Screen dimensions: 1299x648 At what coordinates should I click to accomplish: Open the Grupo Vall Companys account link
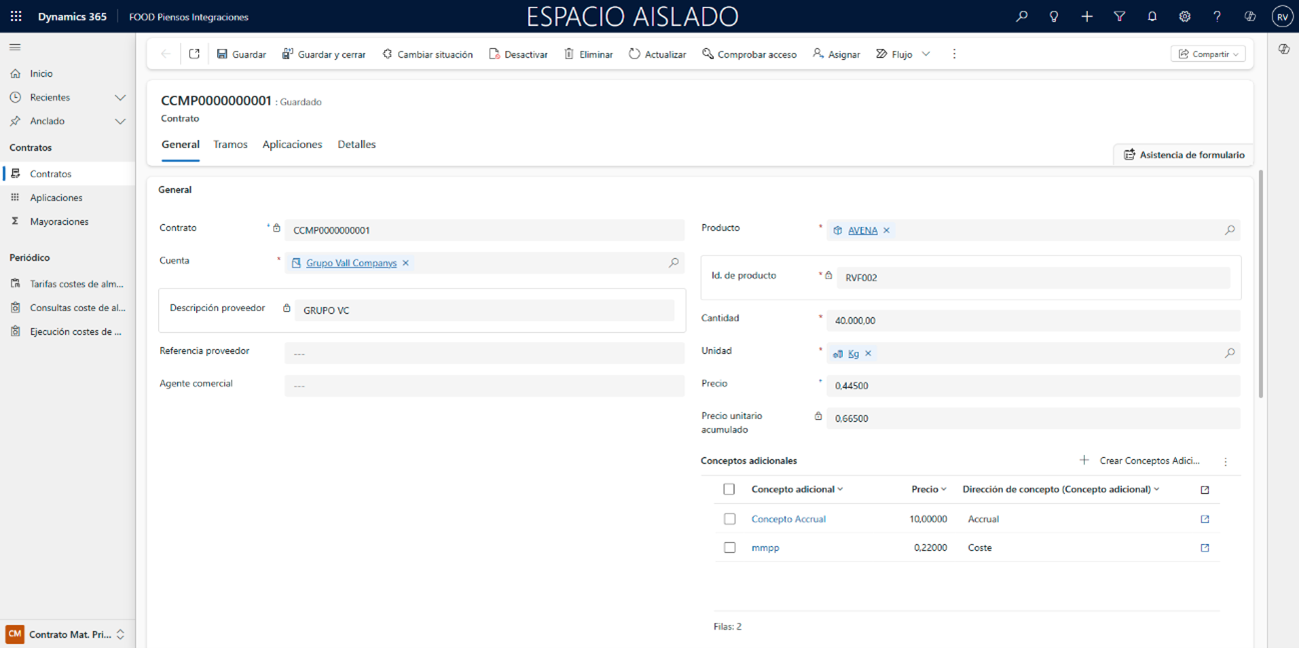[x=351, y=263]
